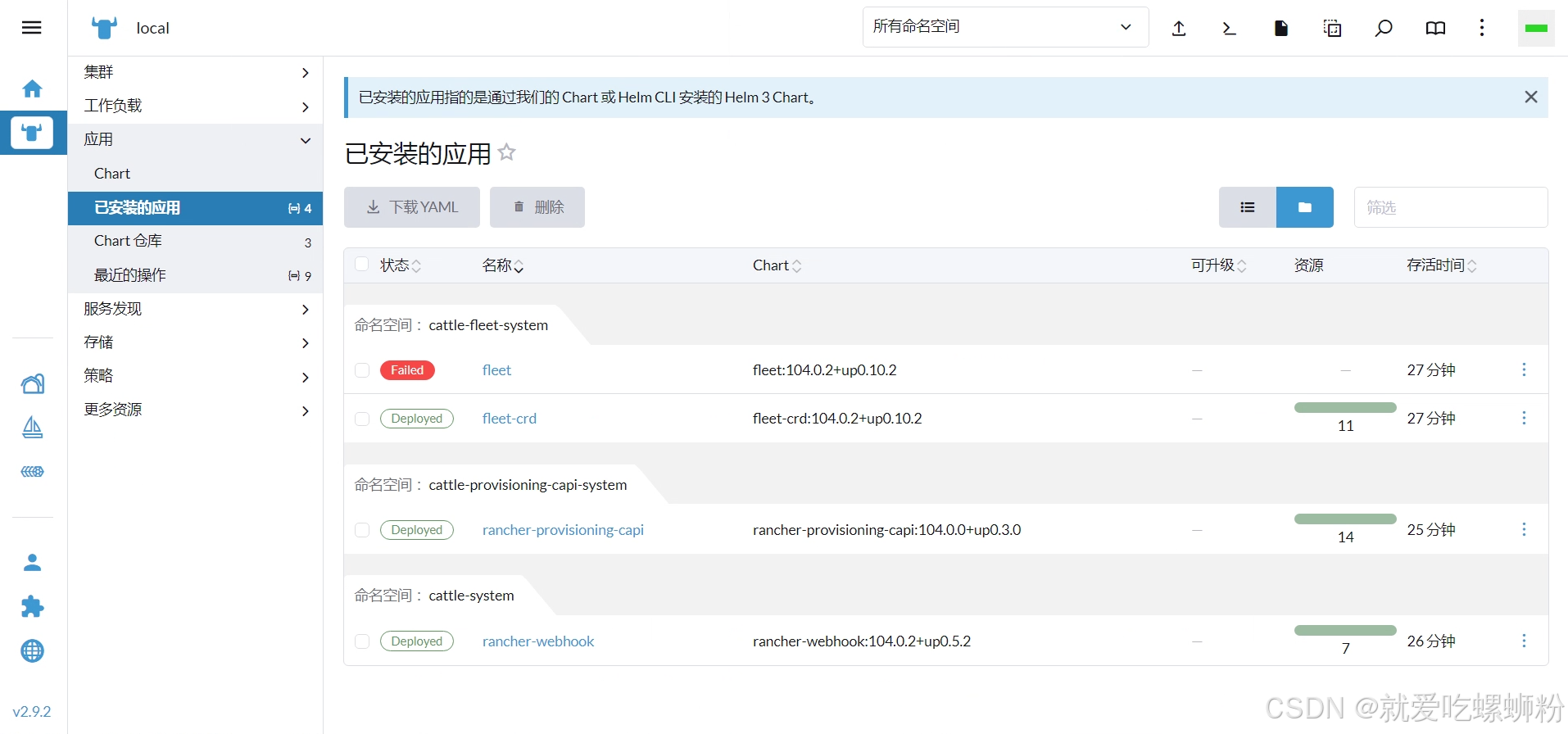The height and width of the screenshot is (734, 1568).
Task: Click the green user avatar
Action: point(1536,29)
